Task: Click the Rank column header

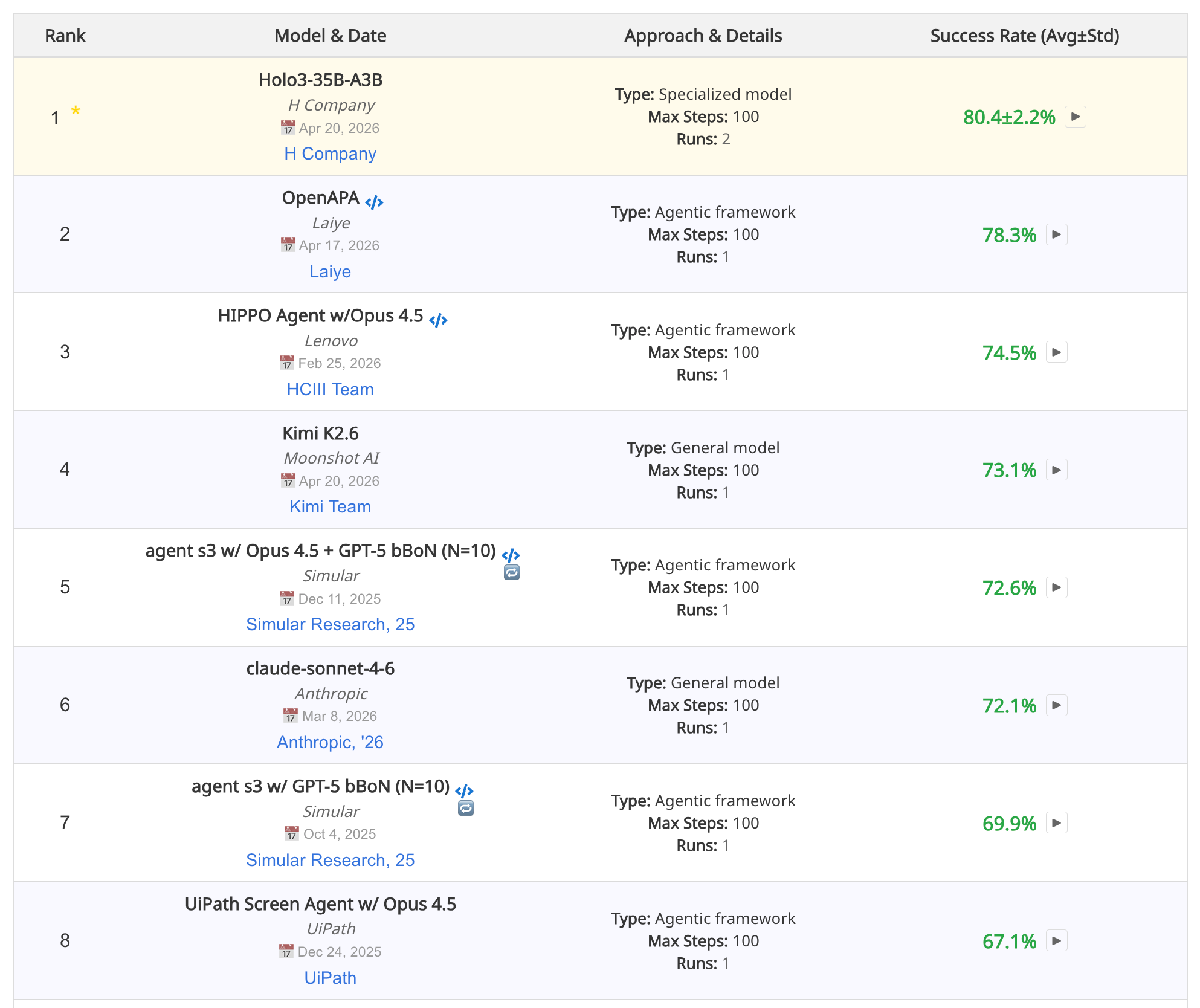Action: (65, 36)
